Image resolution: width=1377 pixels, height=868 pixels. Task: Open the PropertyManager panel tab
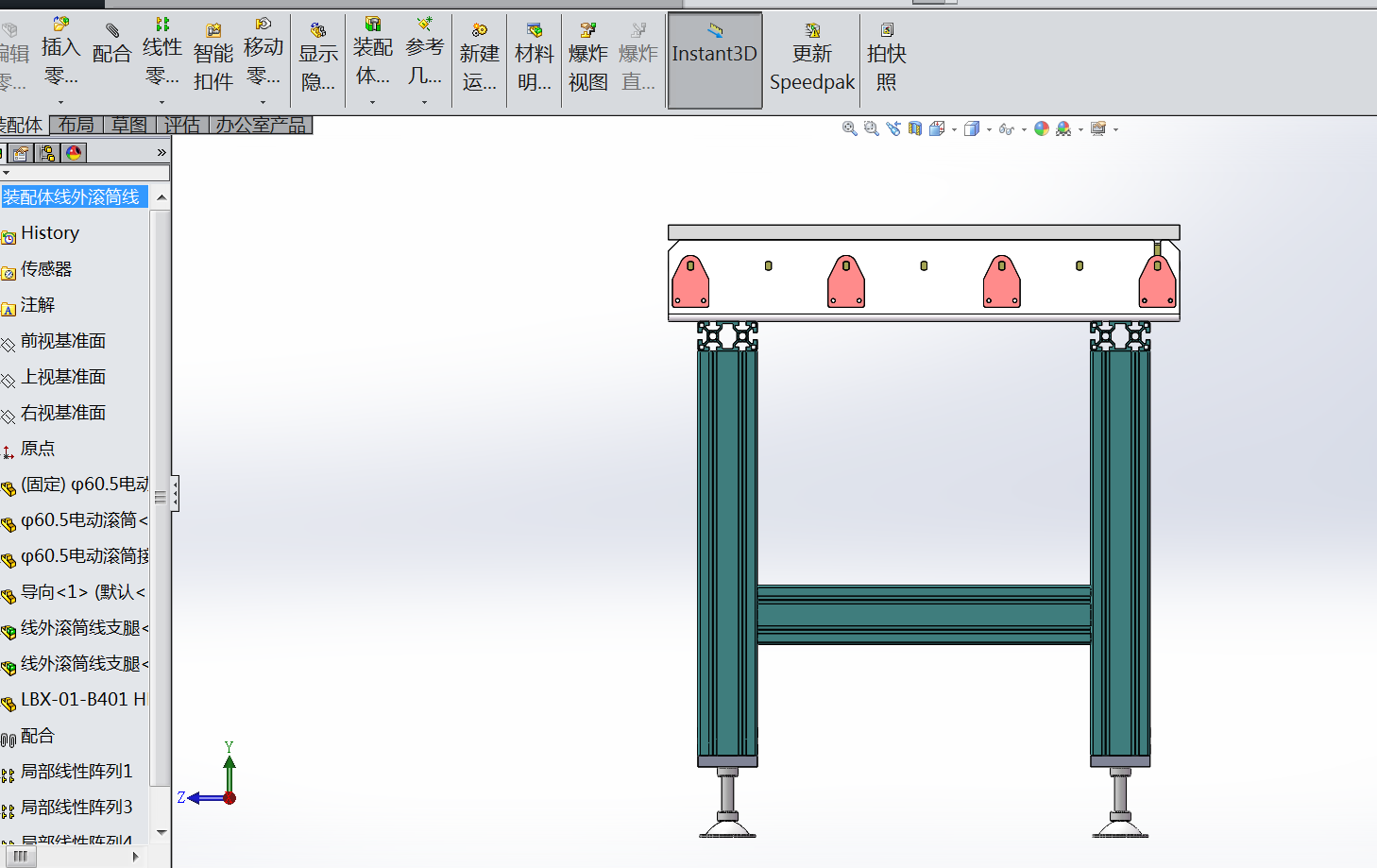tap(21, 152)
